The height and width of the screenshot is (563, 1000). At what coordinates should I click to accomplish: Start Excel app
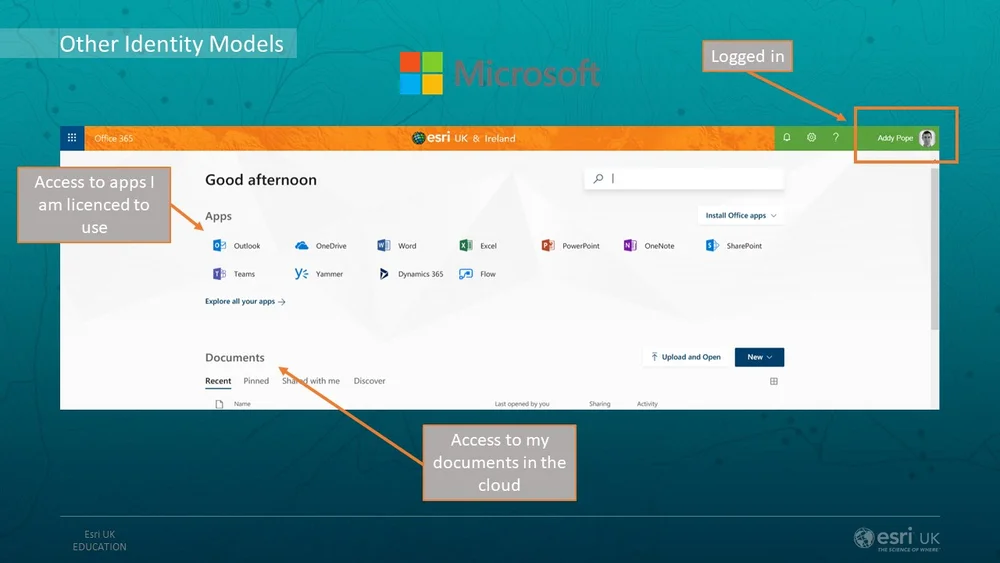click(x=478, y=245)
